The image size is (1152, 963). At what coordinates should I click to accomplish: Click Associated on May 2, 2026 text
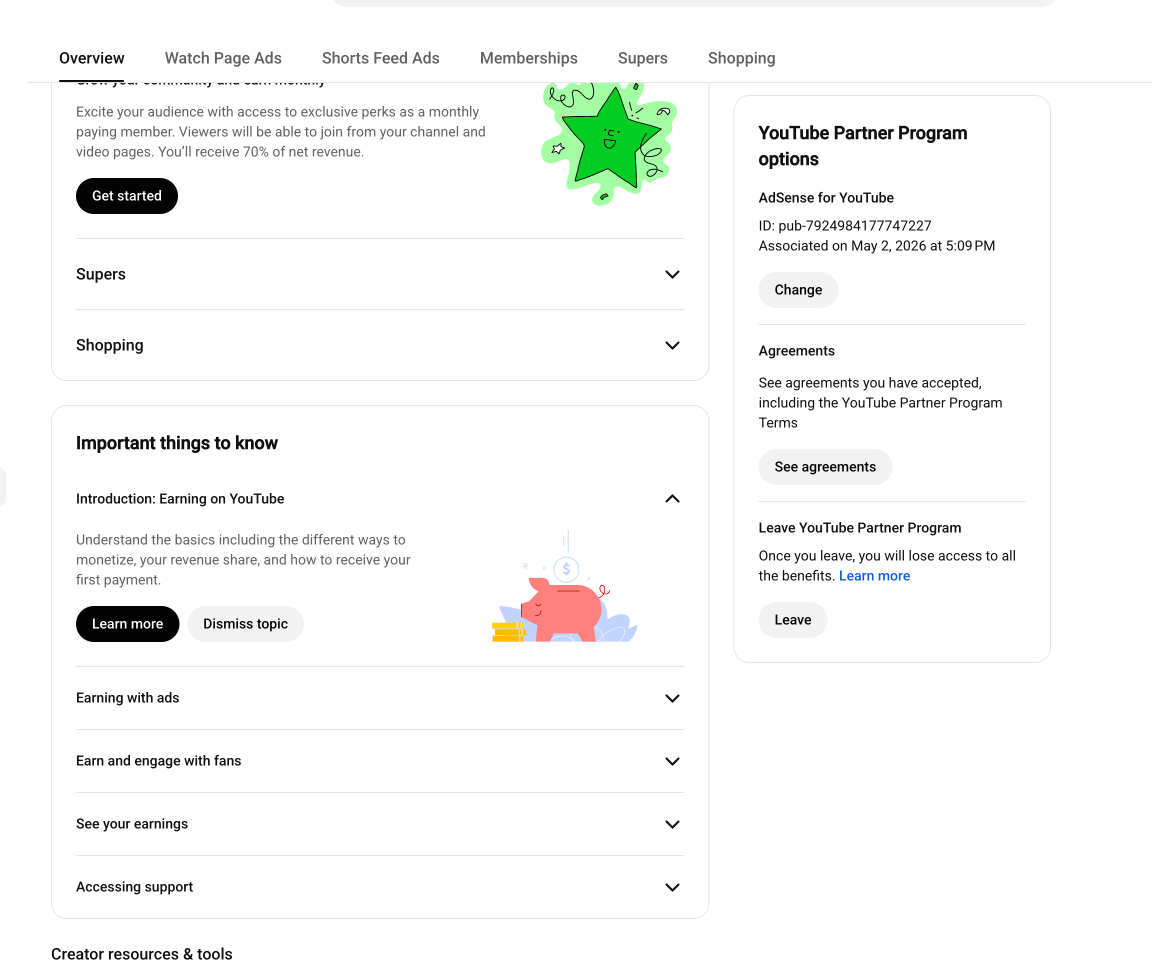876,246
